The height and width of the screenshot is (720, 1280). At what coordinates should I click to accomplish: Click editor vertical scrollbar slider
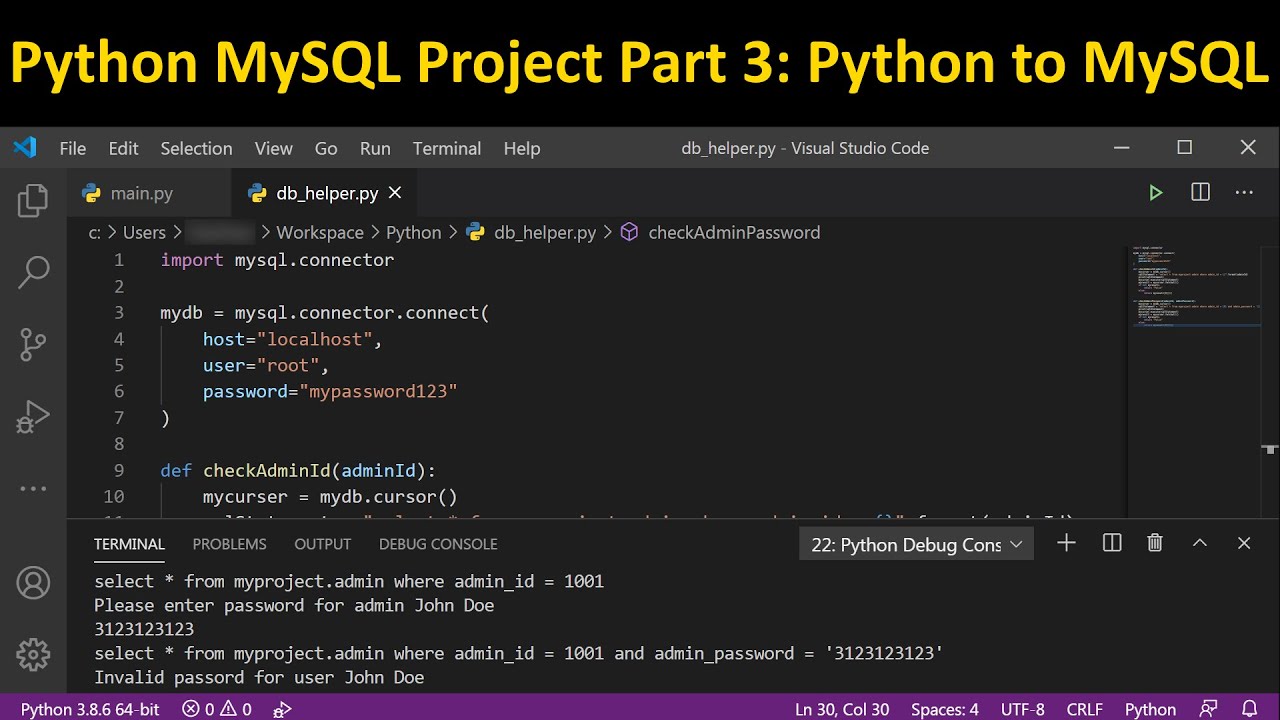1271,350
